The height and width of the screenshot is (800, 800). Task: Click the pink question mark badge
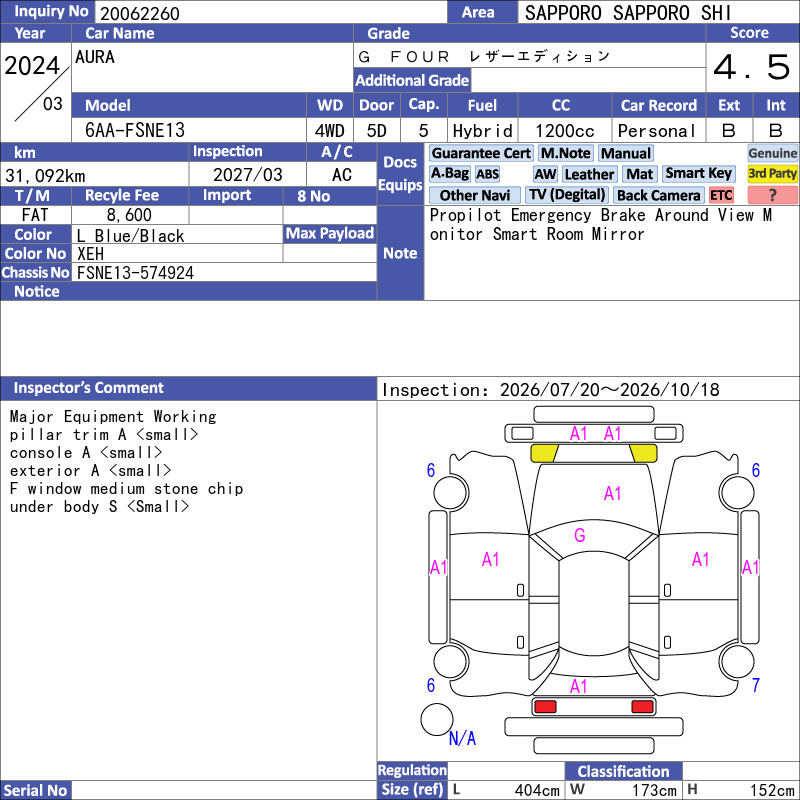tap(772, 195)
